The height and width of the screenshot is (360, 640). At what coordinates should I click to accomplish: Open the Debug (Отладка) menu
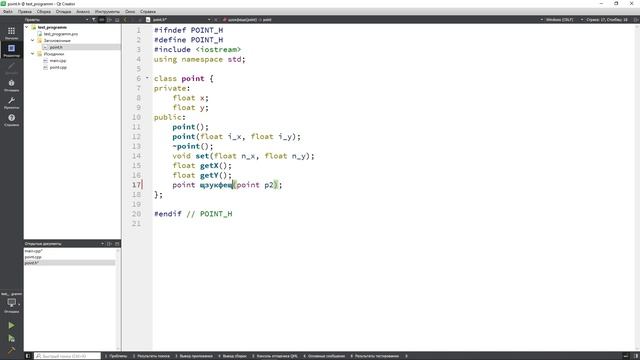pos(63,11)
